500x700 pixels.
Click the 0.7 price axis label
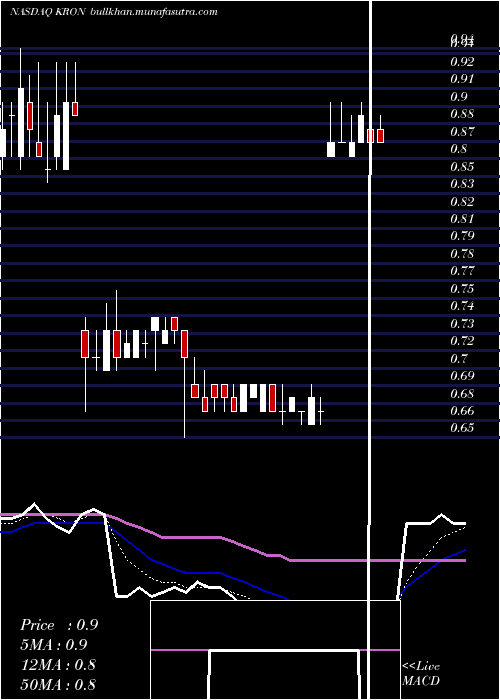459,358
